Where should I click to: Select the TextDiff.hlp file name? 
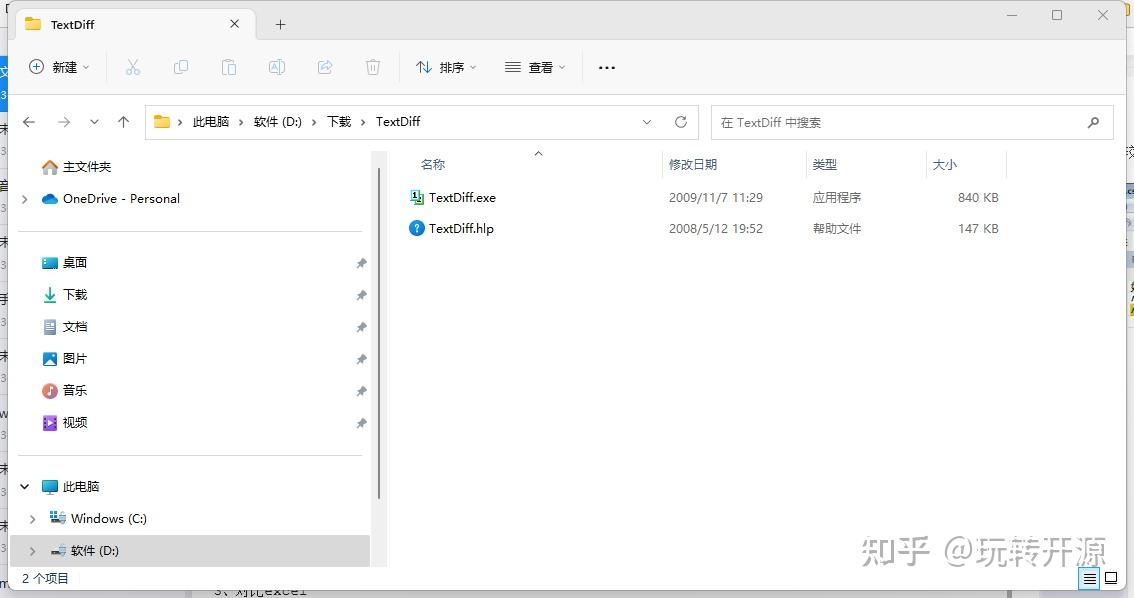click(461, 228)
